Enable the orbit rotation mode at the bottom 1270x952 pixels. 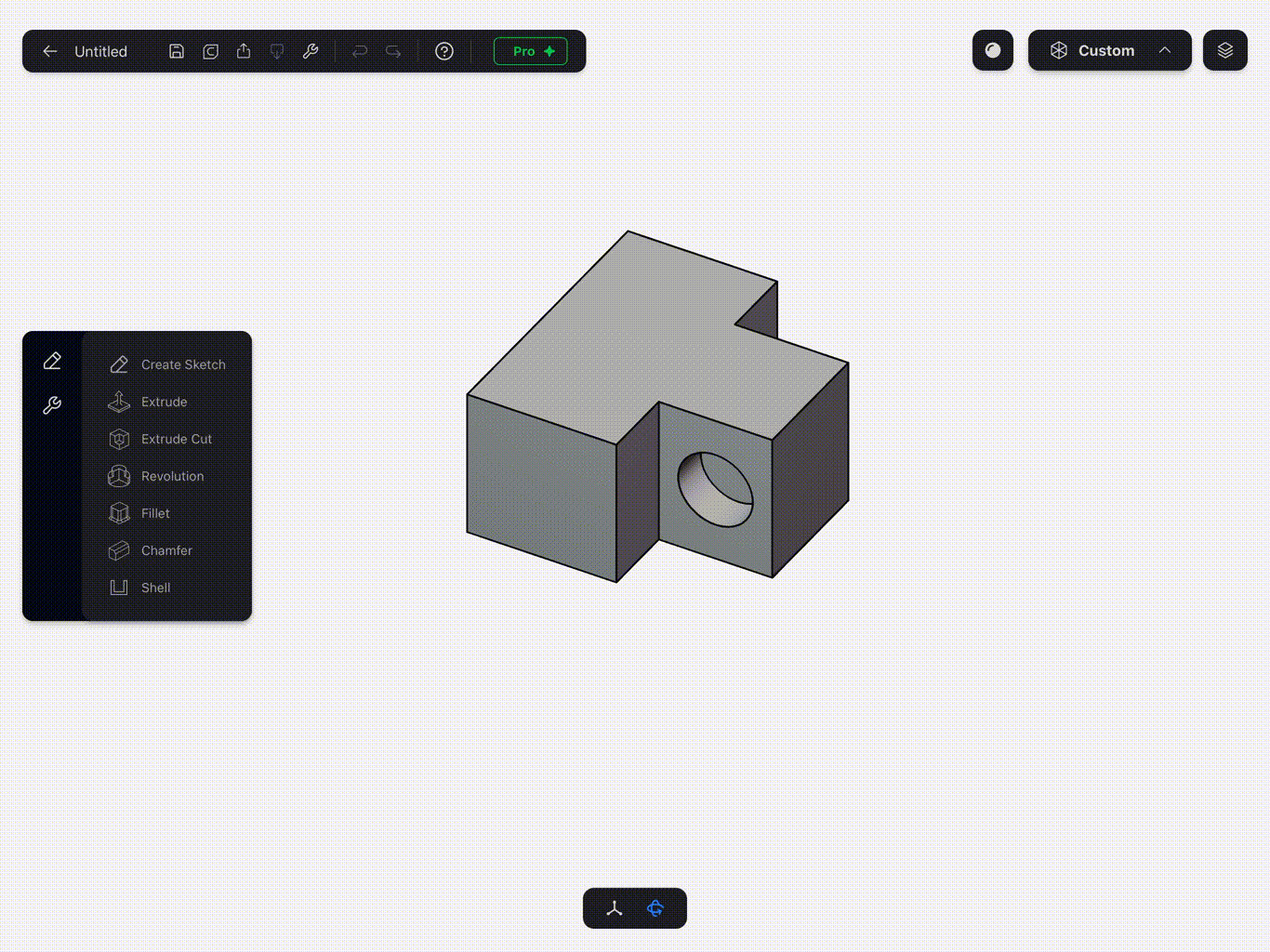point(656,908)
